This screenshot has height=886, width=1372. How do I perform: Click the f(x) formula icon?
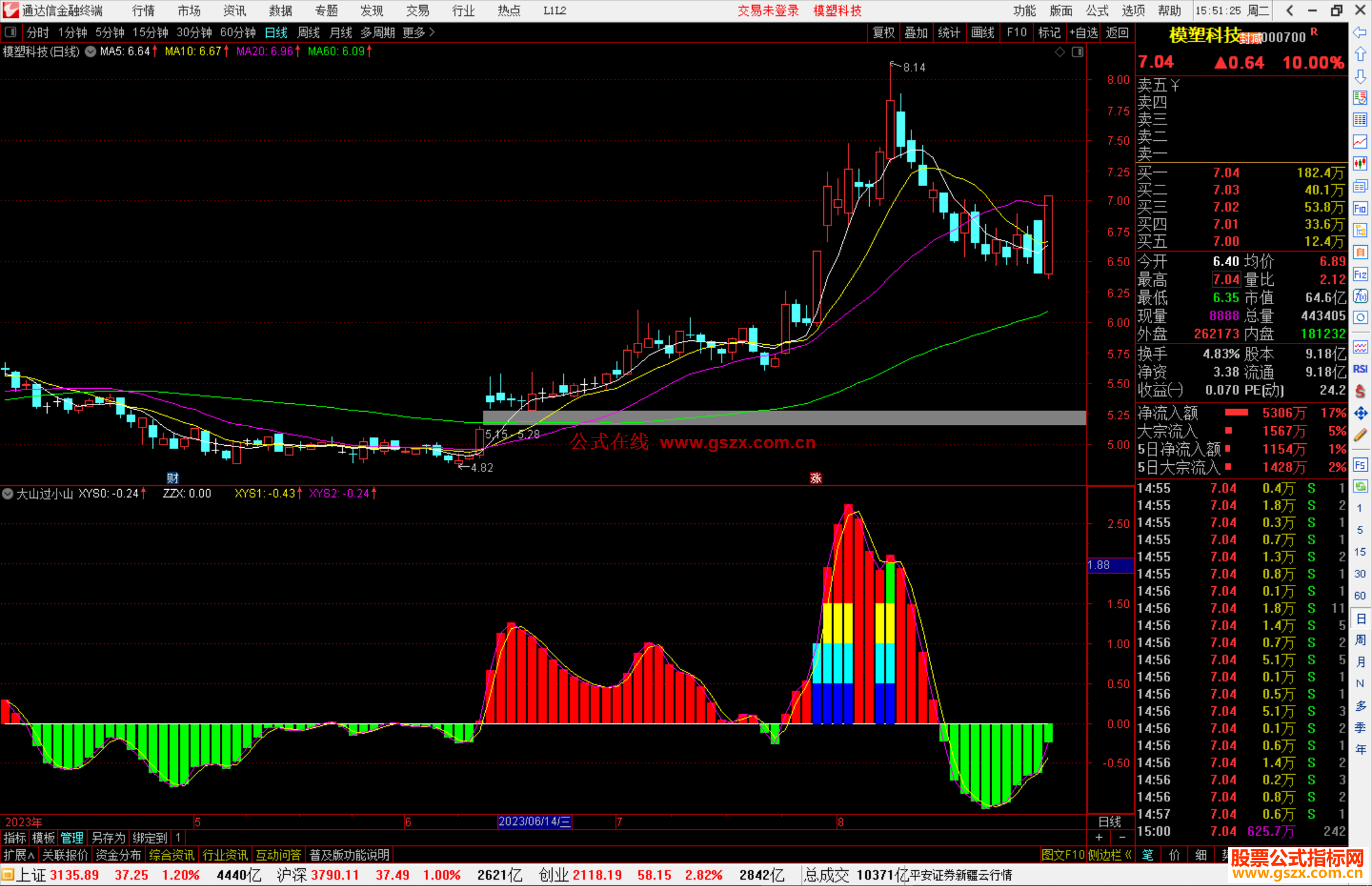coord(1360,297)
